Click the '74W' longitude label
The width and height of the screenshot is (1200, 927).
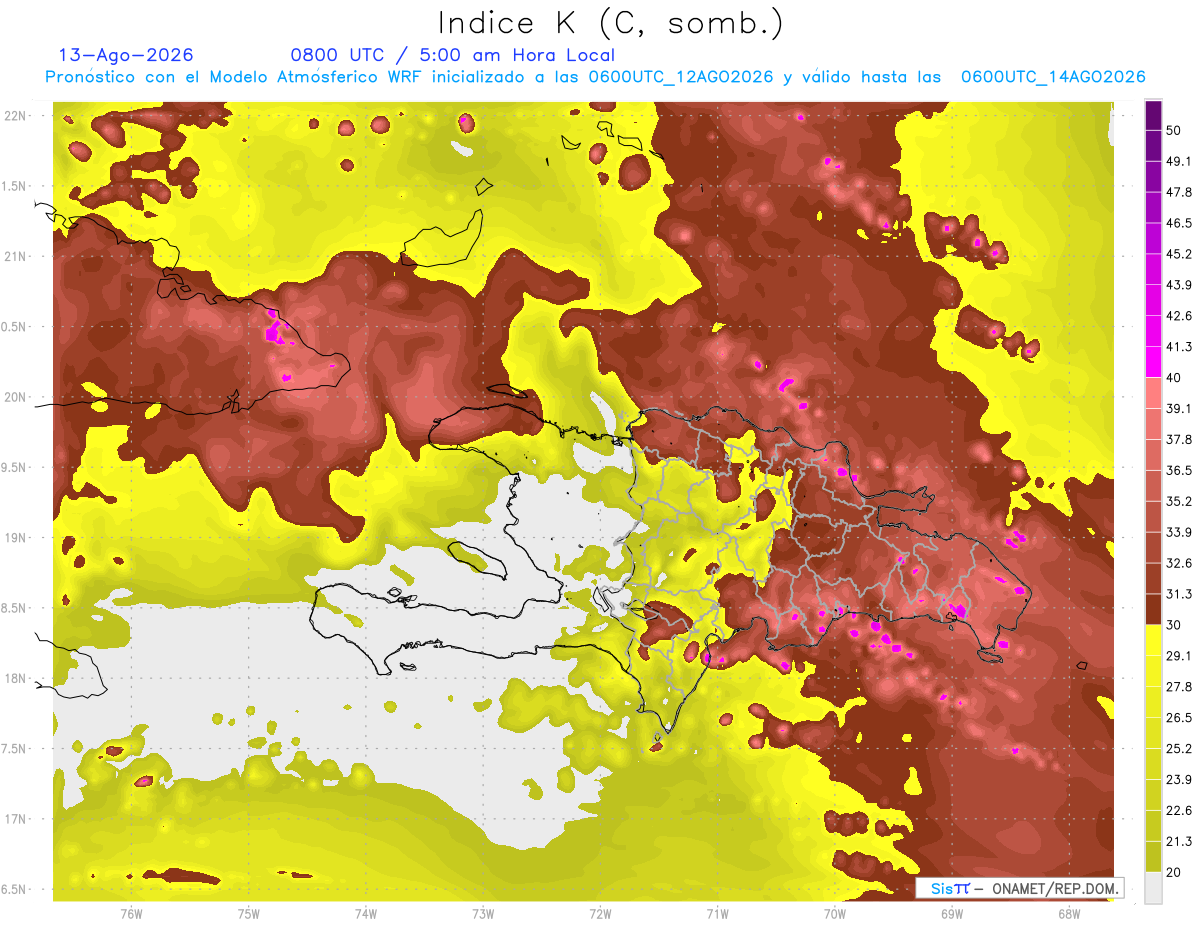(366, 914)
